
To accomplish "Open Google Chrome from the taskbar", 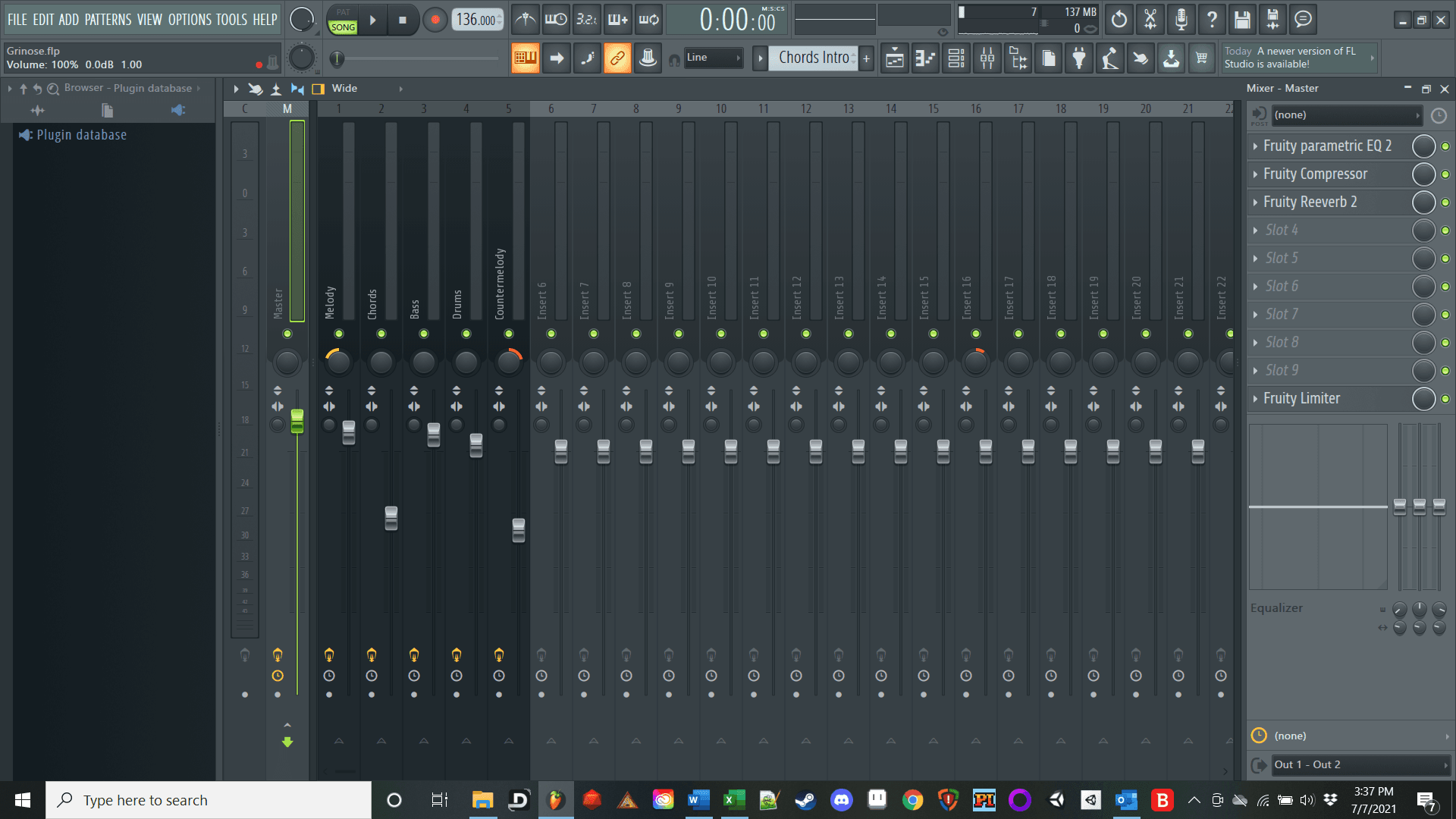I will pyautogui.click(x=912, y=800).
